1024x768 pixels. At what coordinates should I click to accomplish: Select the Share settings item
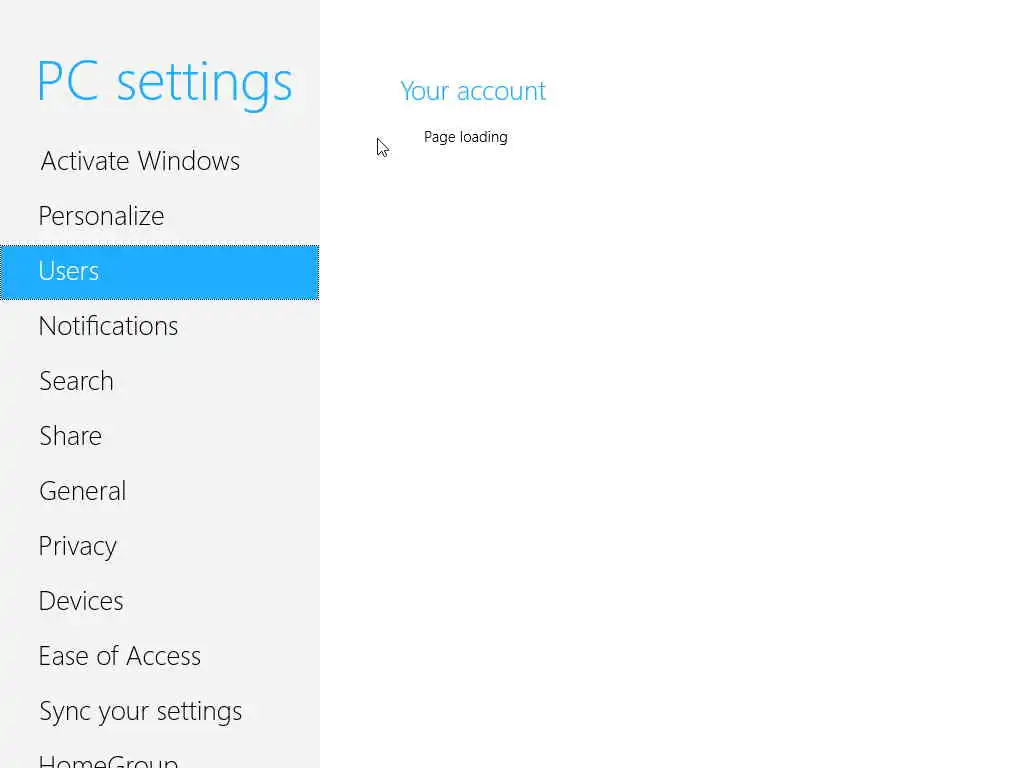[x=159, y=436]
